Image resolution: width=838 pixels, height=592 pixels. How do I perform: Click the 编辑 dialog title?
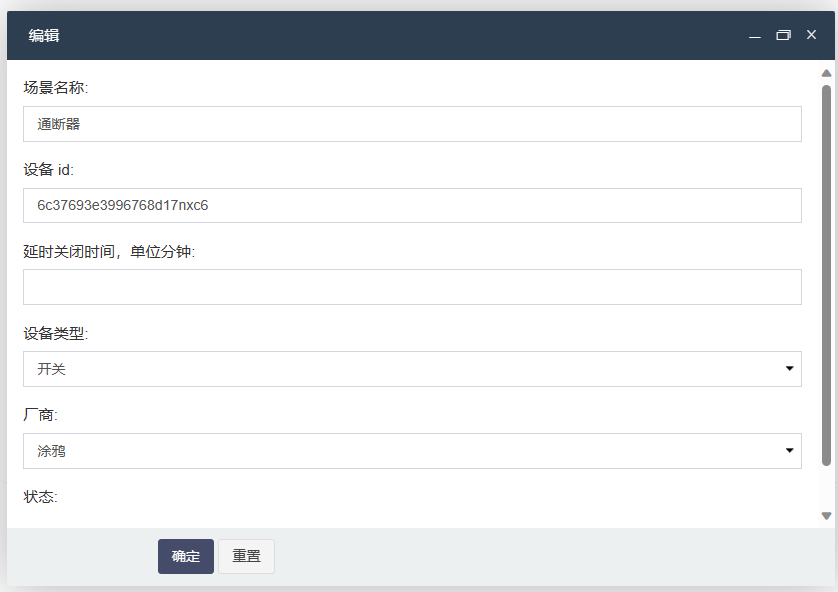pos(44,35)
